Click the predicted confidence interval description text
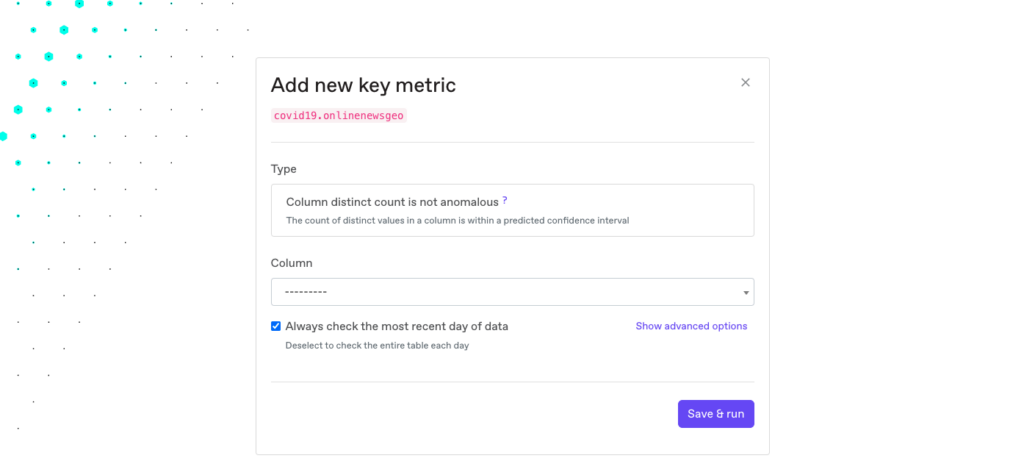Image resolution: width=1024 pixels, height=461 pixels. pyautogui.click(x=457, y=220)
